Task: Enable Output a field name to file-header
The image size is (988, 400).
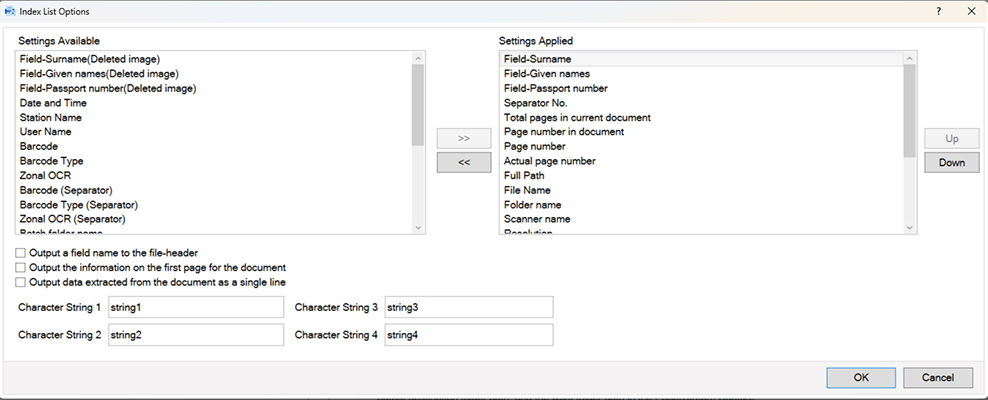Action: pos(22,253)
